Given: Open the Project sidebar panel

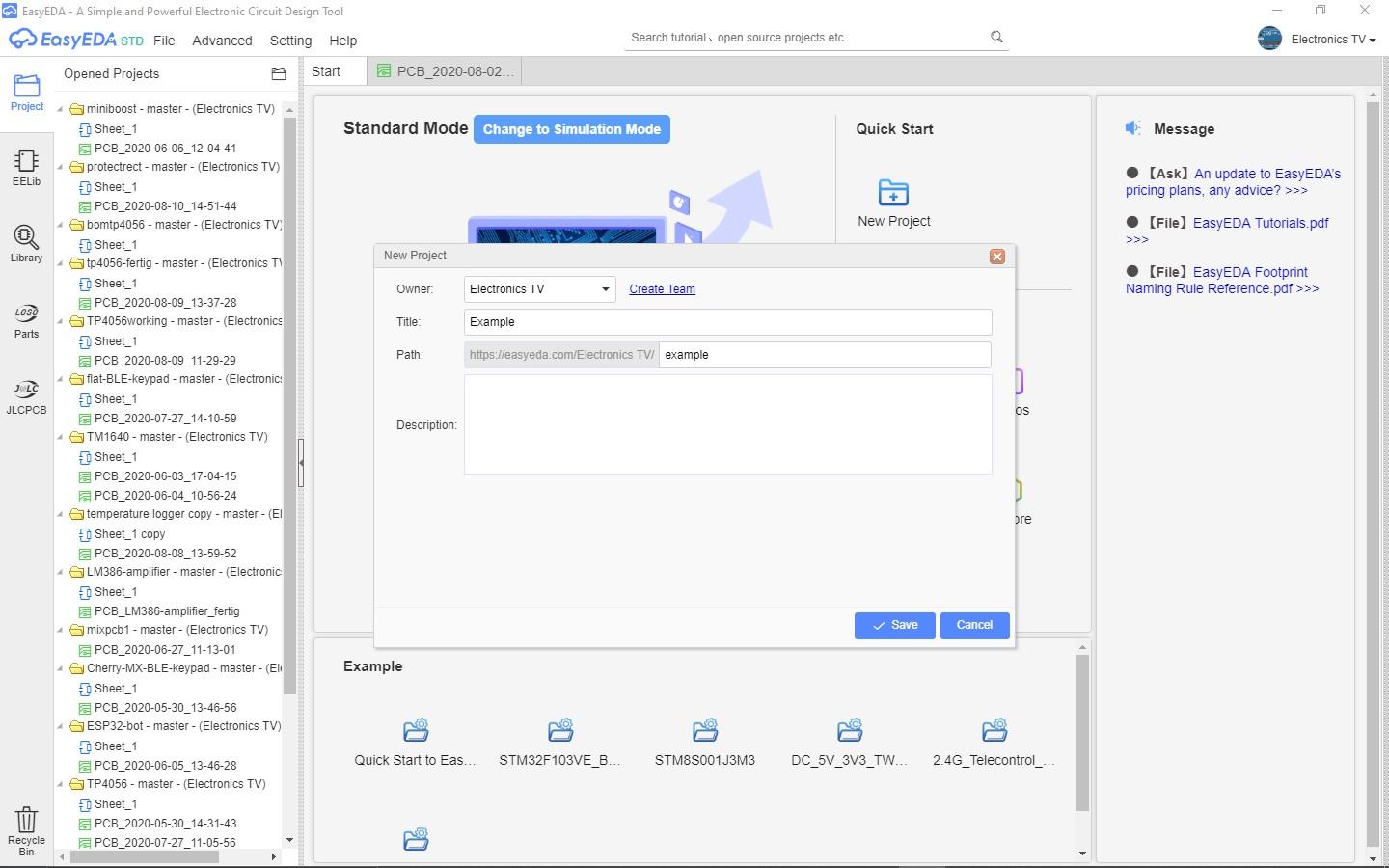Looking at the screenshot, I should [x=27, y=93].
